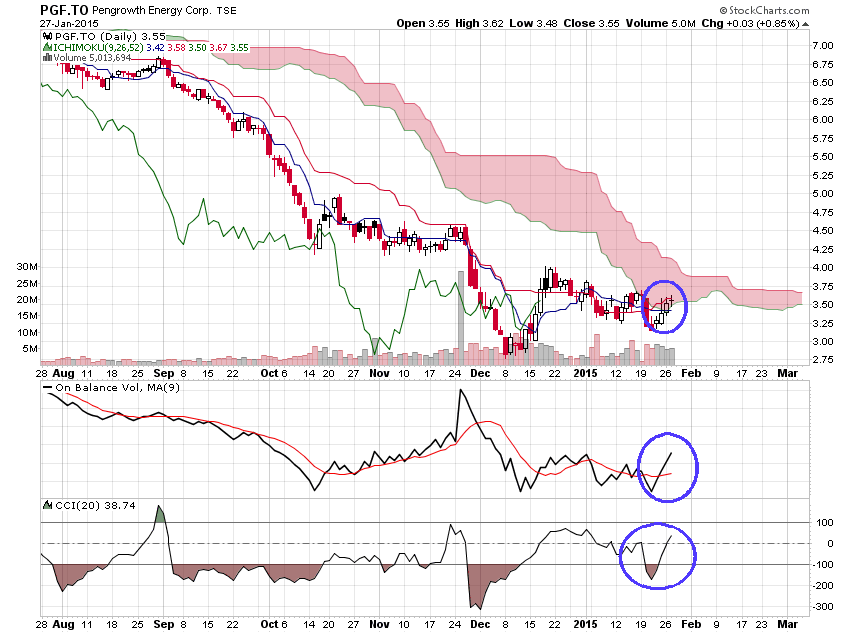Click the CCI(20) indicator legend icon
850x633 pixels.
[x=47, y=505]
